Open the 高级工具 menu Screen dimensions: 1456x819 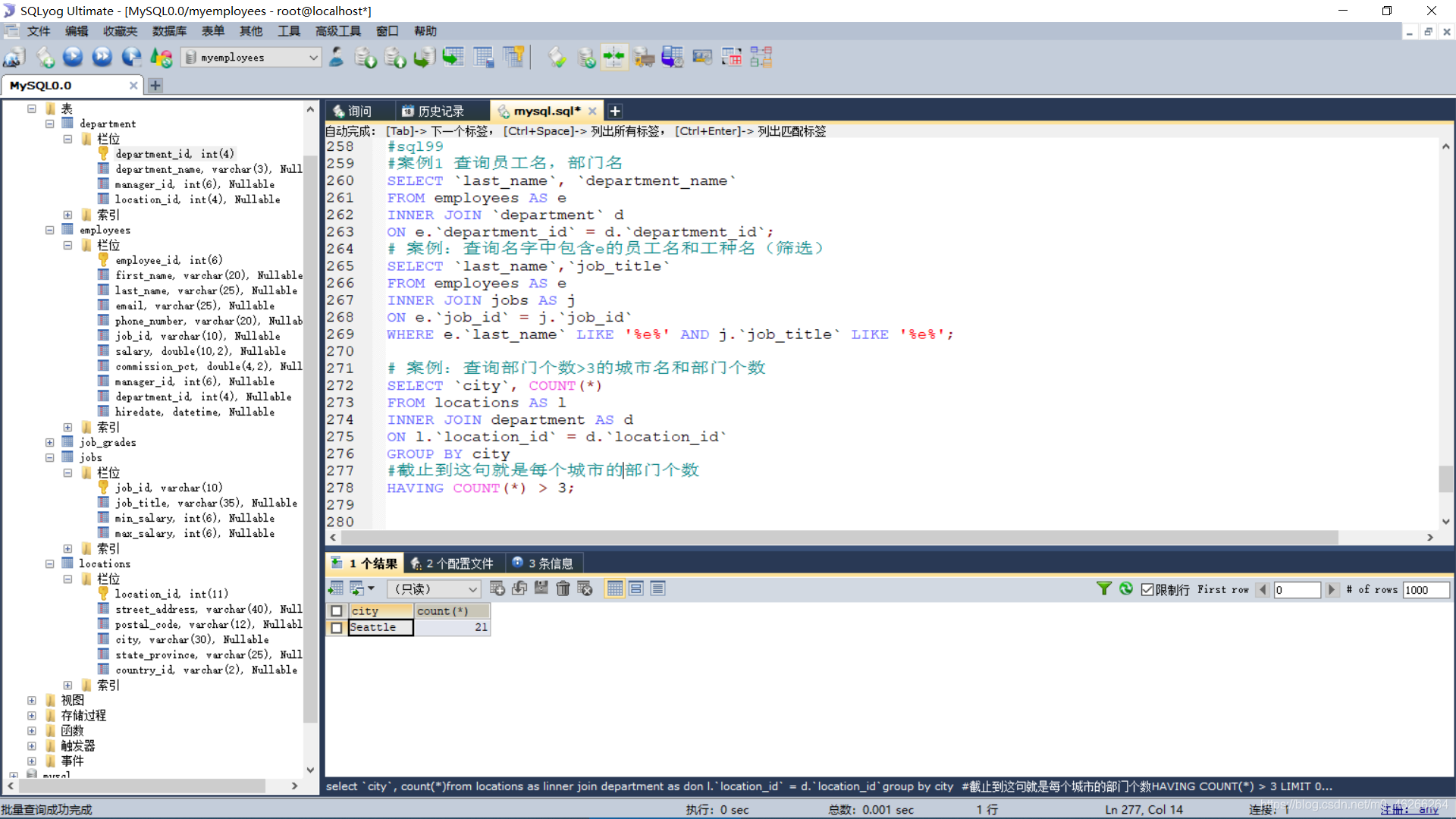[338, 31]
